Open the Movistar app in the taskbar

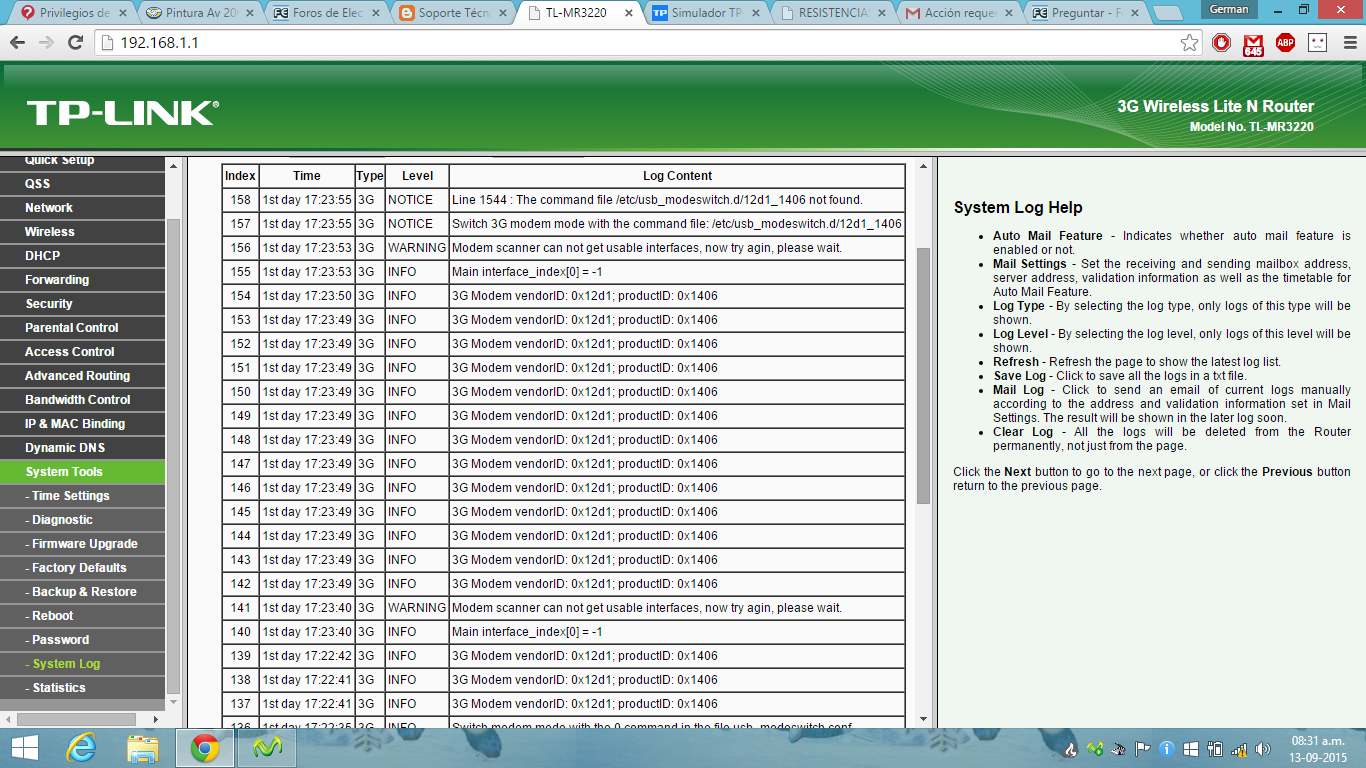pyautogui.click(x=267, y=748)
